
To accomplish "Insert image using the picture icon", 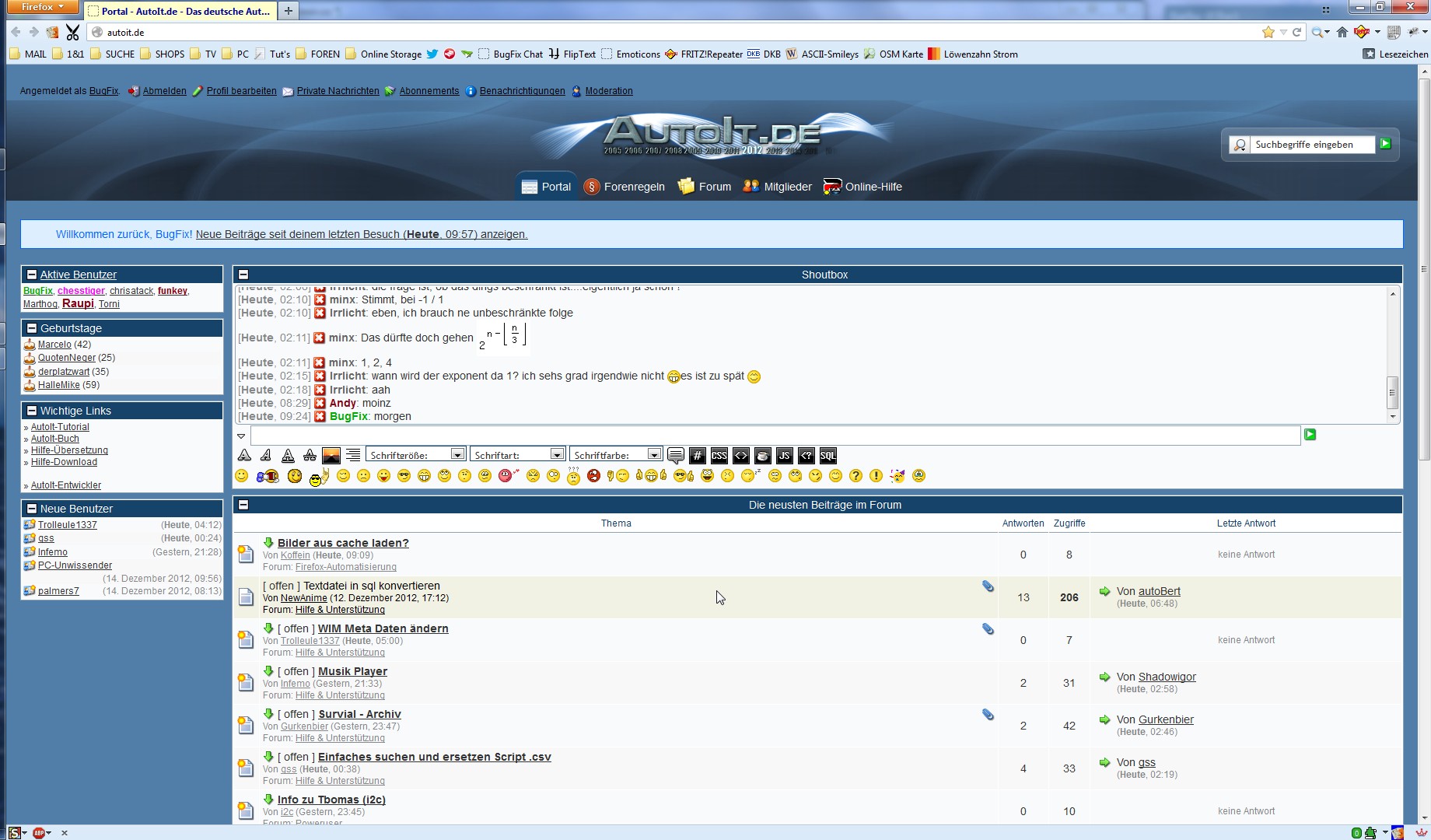I will pos(331,456).
